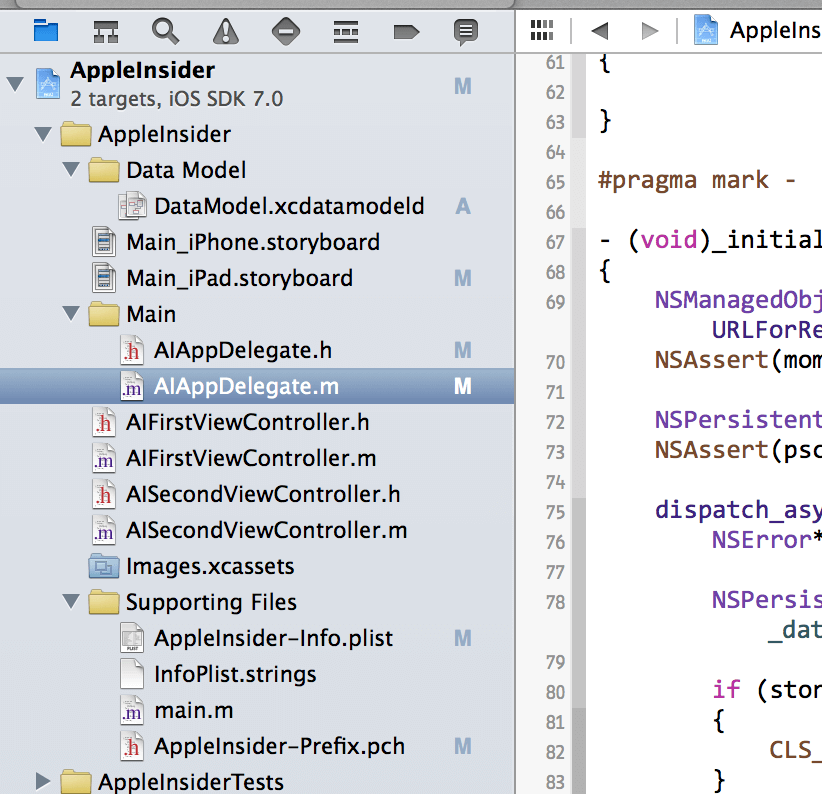Click line number 75 in gutter

click(555, 512)
